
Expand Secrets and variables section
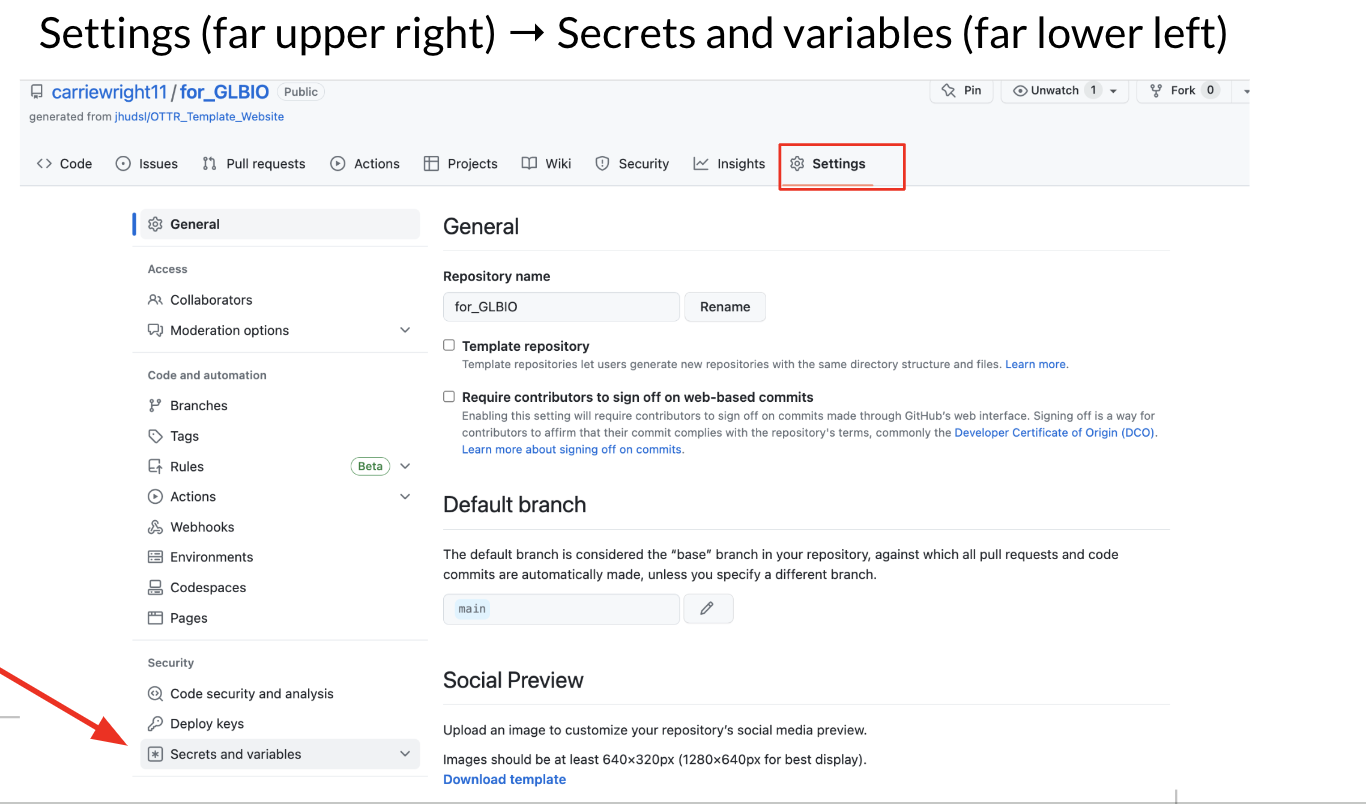[x=405, y=754]
